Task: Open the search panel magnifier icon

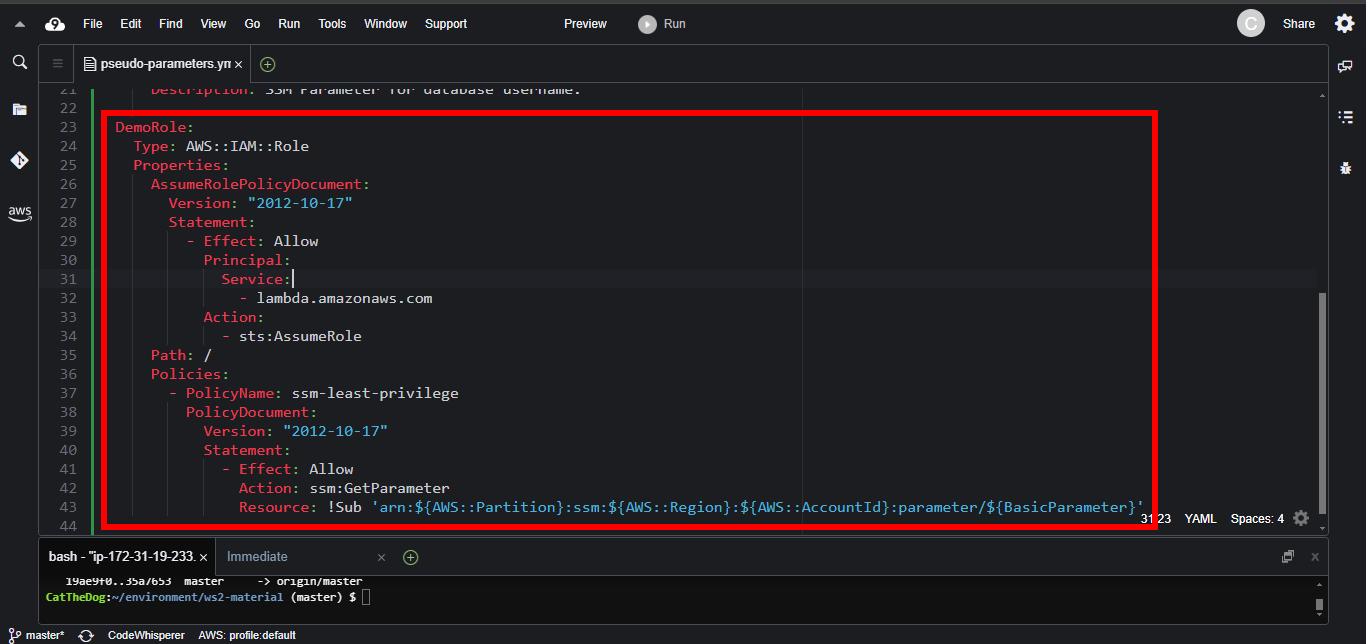Action: pyautogui.click(x=19, y=62)
